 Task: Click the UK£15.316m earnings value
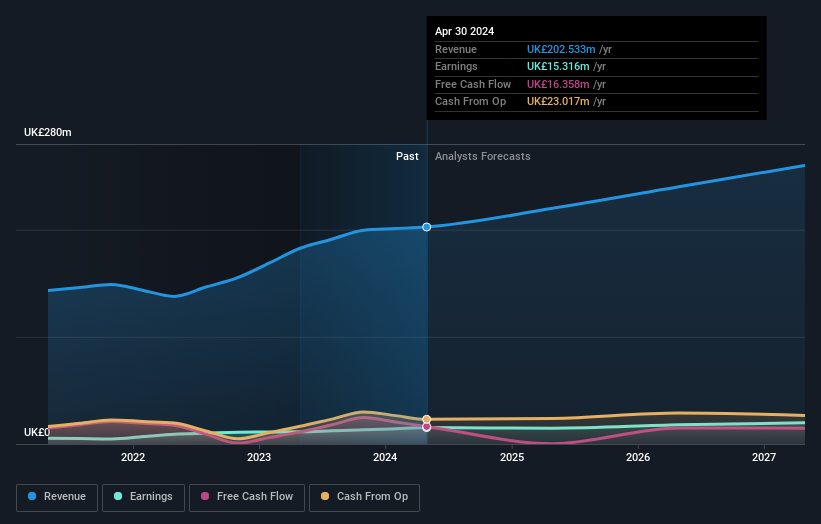pos(558,66)
